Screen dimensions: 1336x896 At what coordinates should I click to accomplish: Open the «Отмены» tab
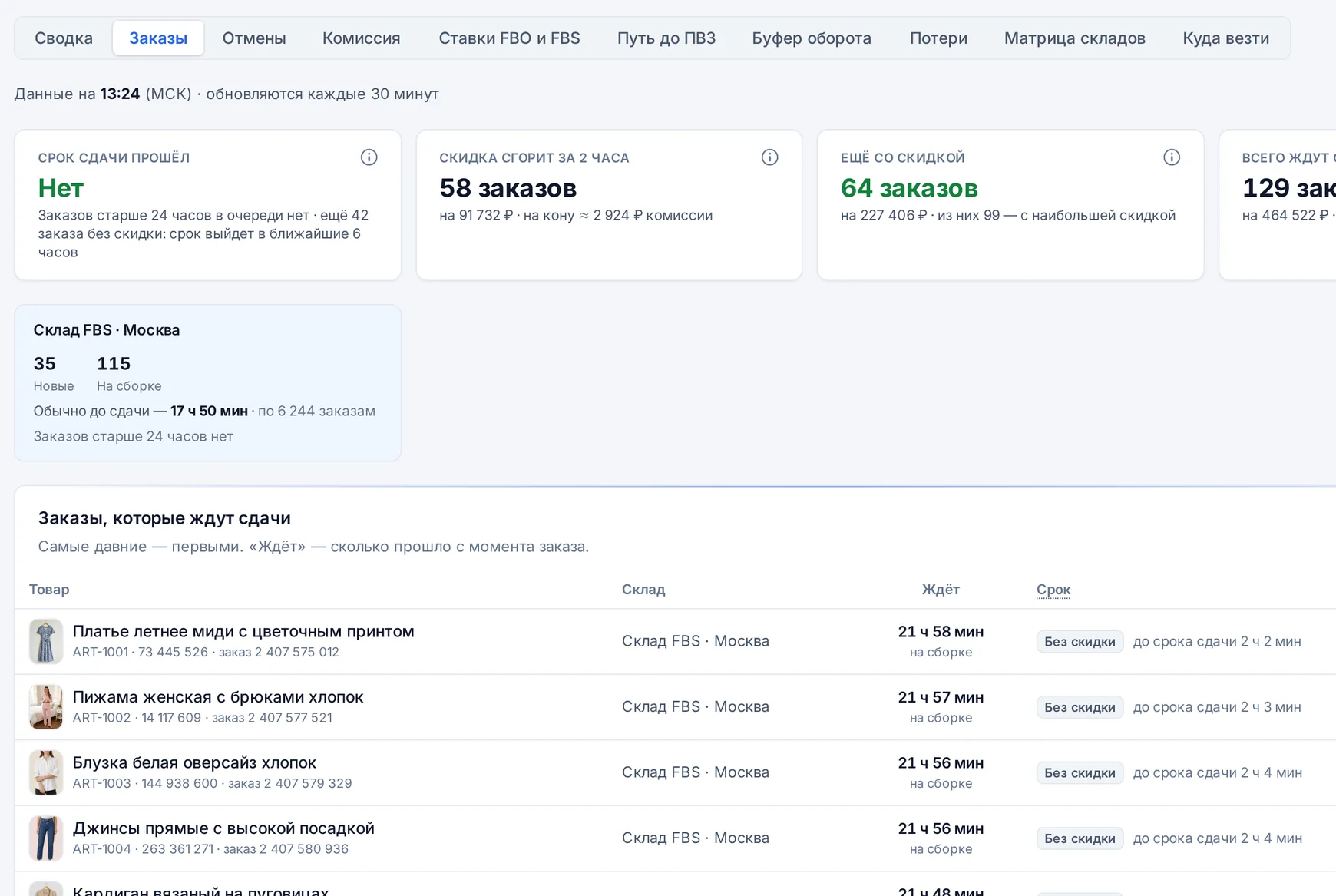(254, 38)
